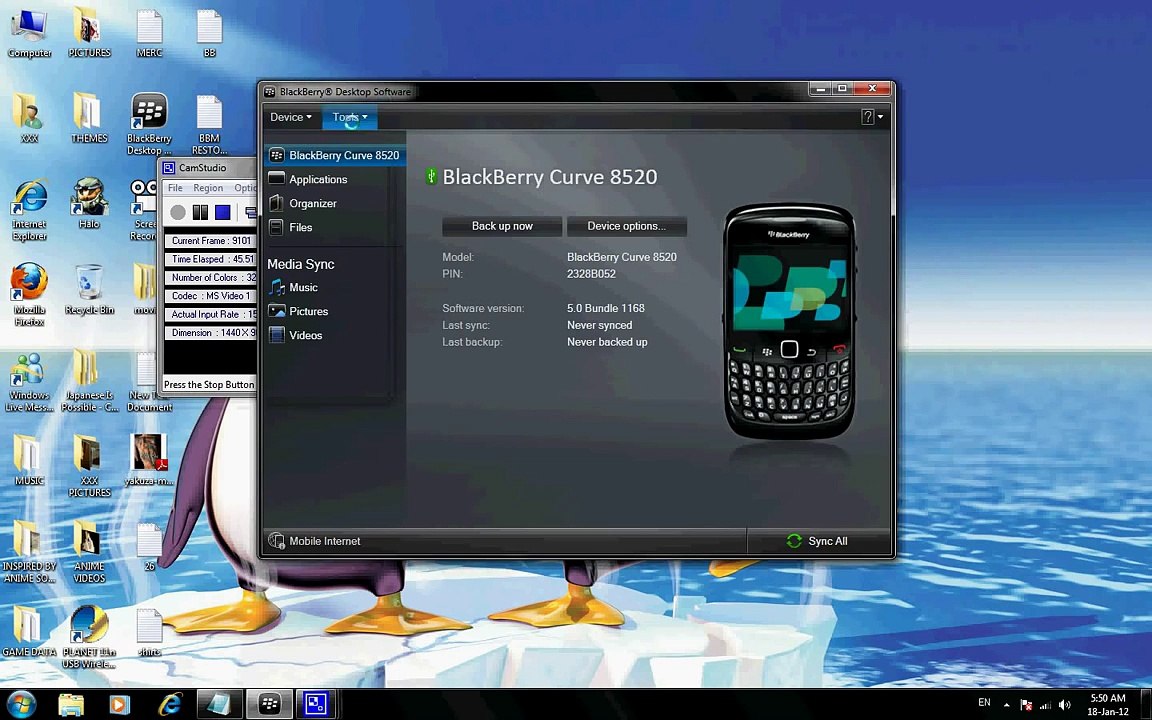The width and height of the screenshot is (1152, 720).
Task: Click the software version 5.0 Bundle 1168
Action: (605, 308)
